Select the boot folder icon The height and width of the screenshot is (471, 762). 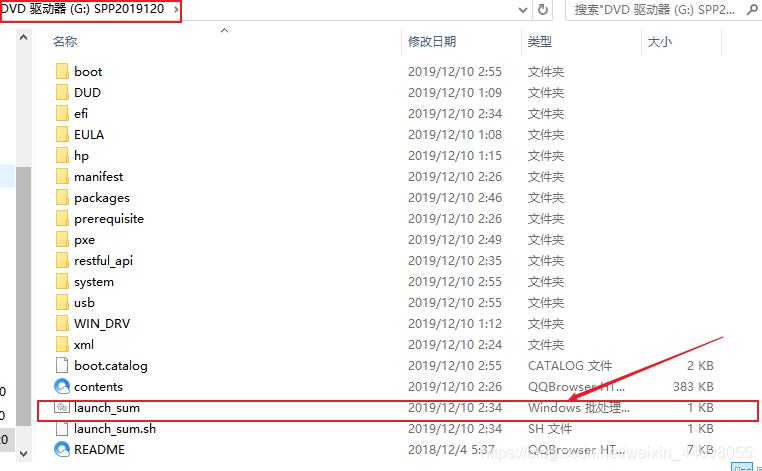(x=62, y=71)
